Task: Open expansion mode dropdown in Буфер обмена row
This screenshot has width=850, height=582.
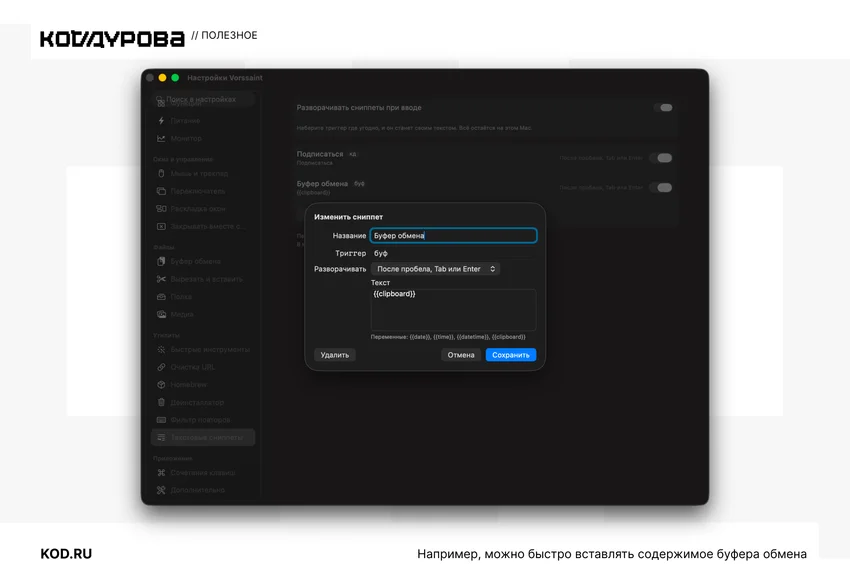Action: [x=601, y=187]
